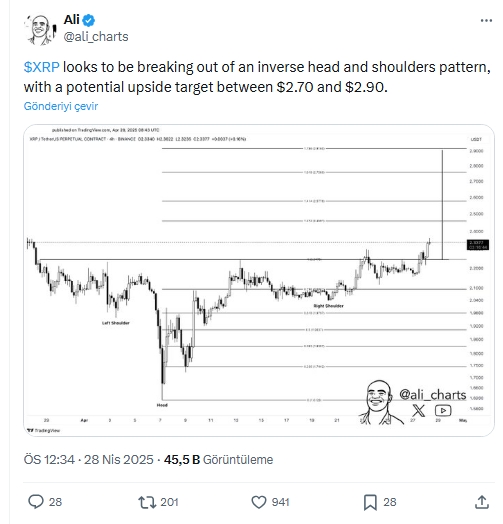The height and width of the screenshot is (524, 503).
Task: Click Ali's profile avatar
Action: 40,29
